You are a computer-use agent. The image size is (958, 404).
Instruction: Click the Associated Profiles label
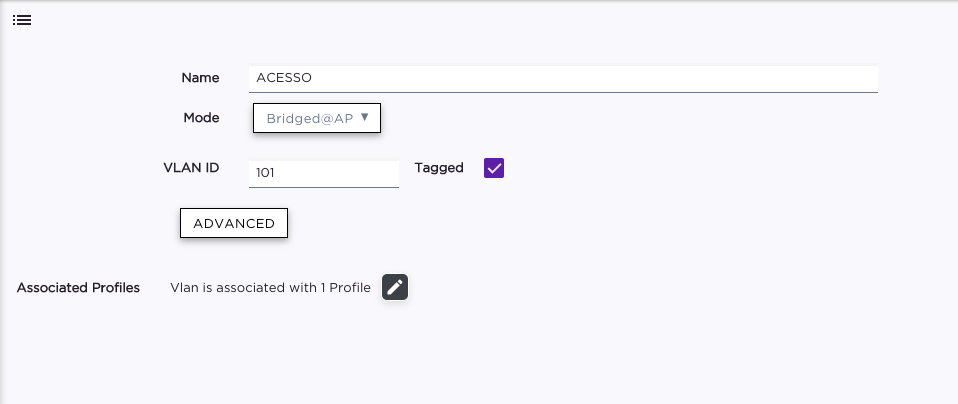(x=78, y=288)
